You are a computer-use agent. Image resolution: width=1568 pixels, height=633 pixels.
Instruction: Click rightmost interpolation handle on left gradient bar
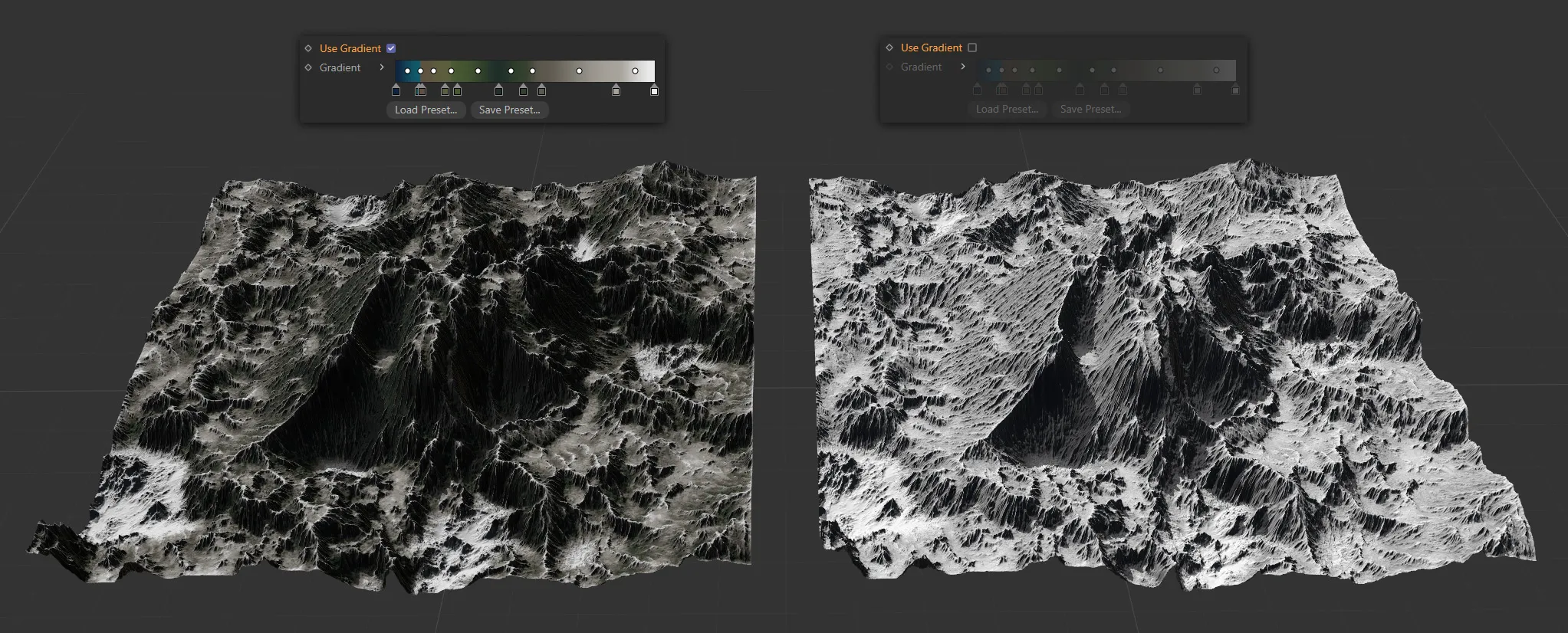[x=635, y=71]
